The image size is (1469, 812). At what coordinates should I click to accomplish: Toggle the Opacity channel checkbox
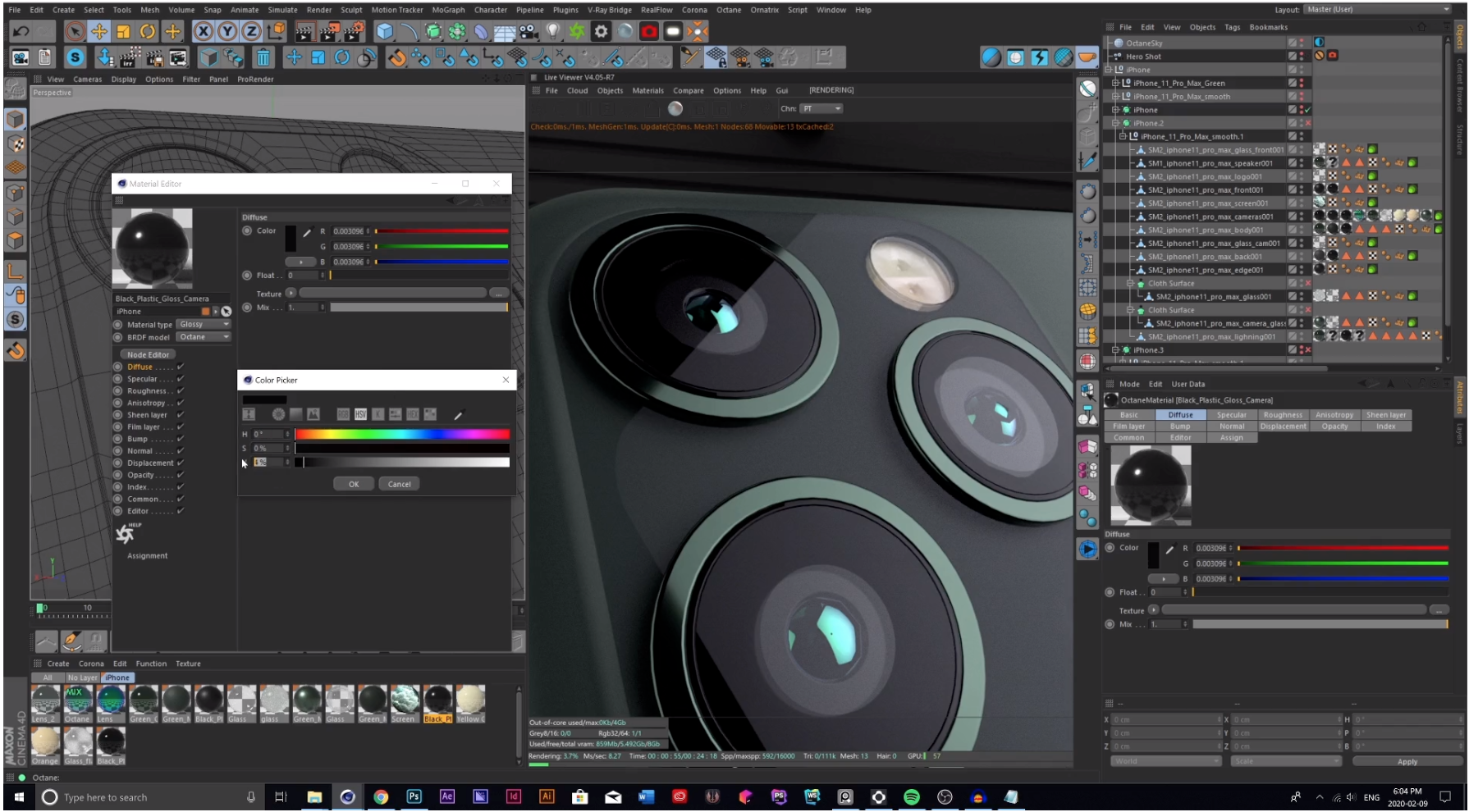(181, 475)
